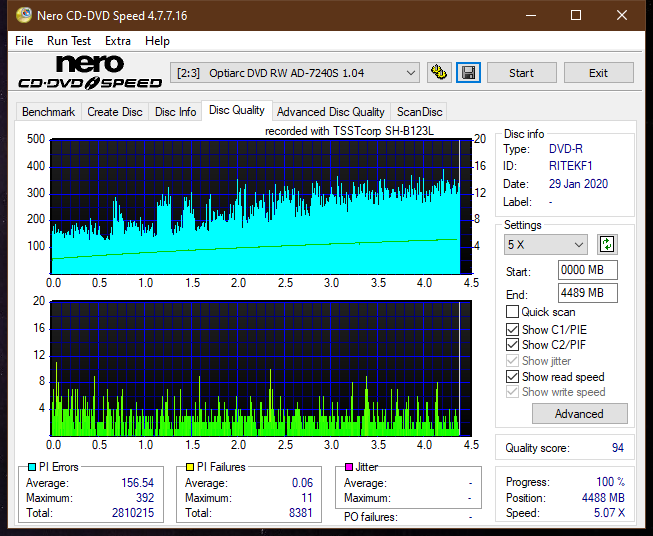Click the save floppy disk icon
The width and height of the screenshot is (653, 536).
[x=469, y=73]
